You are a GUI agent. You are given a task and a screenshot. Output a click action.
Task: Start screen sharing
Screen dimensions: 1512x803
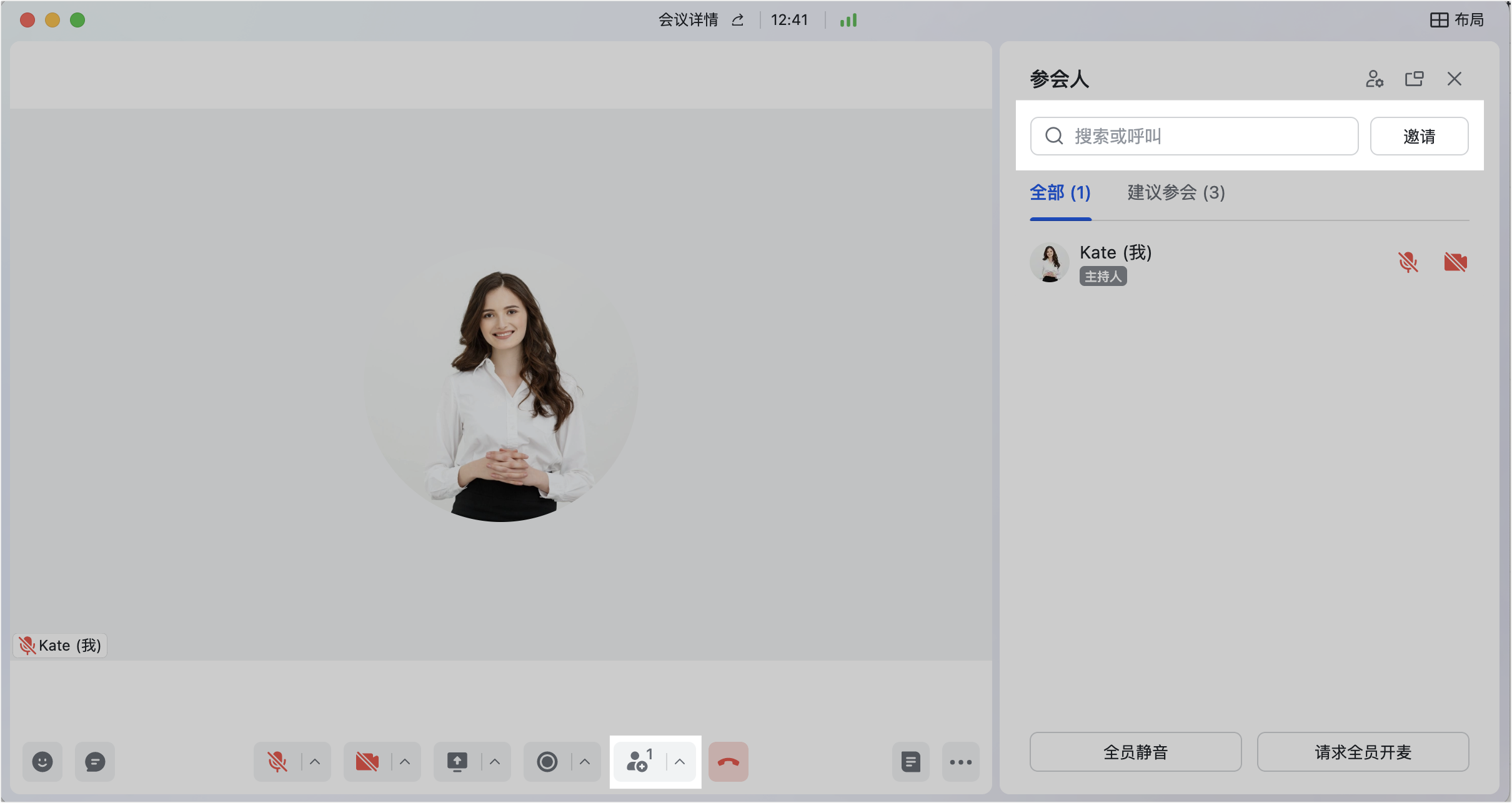(x=457, y=761)
